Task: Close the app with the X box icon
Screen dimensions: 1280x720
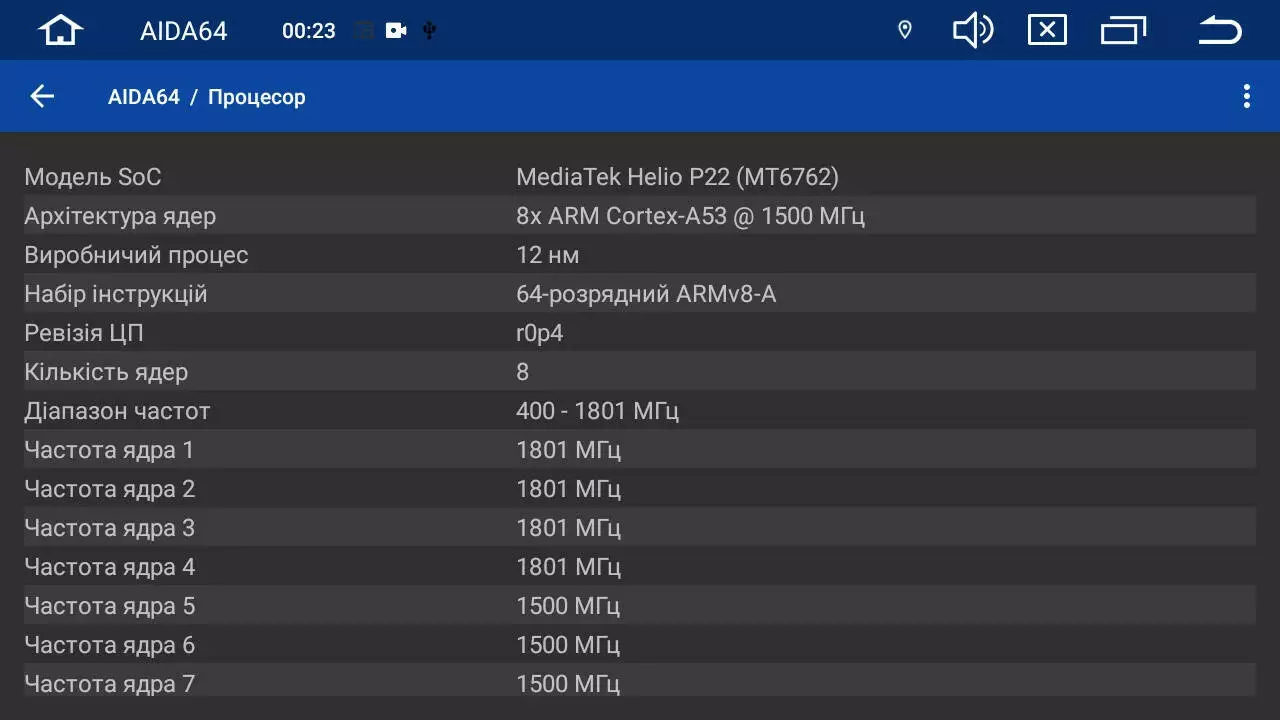Action: [1047, 30]
